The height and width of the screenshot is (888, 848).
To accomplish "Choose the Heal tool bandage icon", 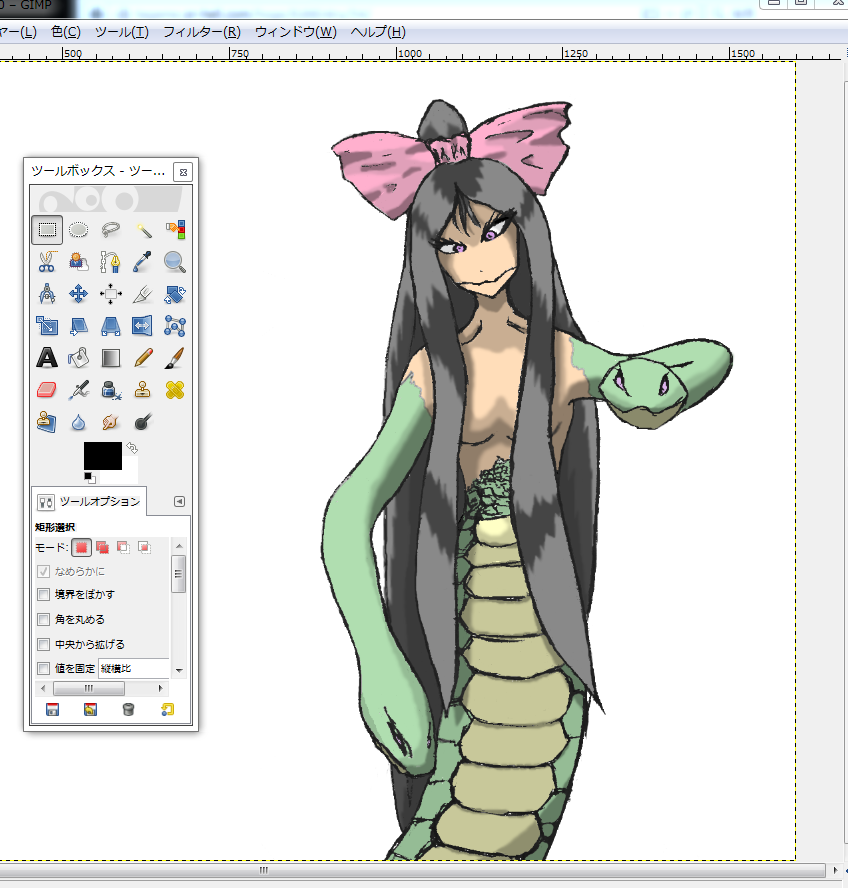I will pyautogui.click(x=175, y=389).
